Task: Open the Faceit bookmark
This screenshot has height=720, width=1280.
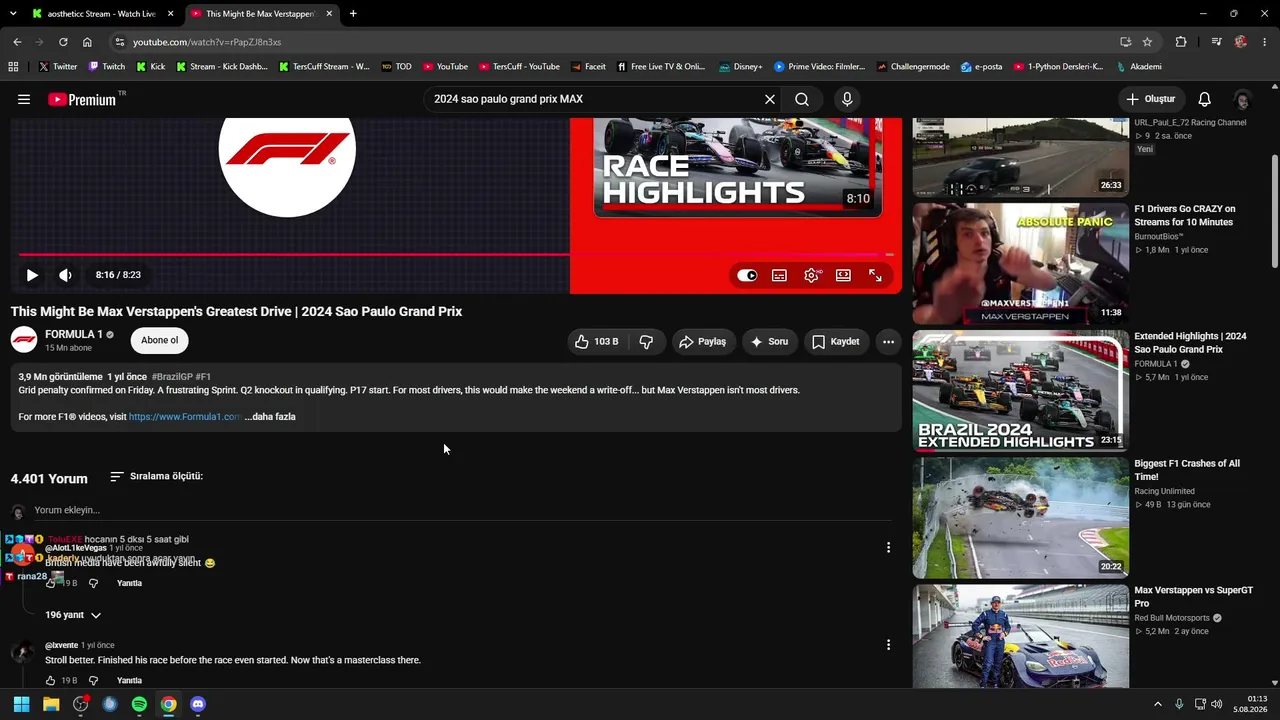Action: (x=588, y=67)
